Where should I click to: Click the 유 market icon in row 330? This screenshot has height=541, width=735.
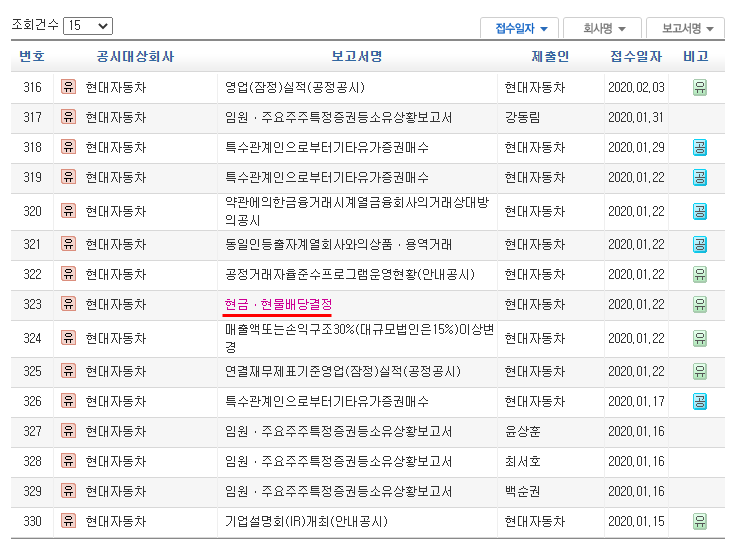tap(68, 521)
